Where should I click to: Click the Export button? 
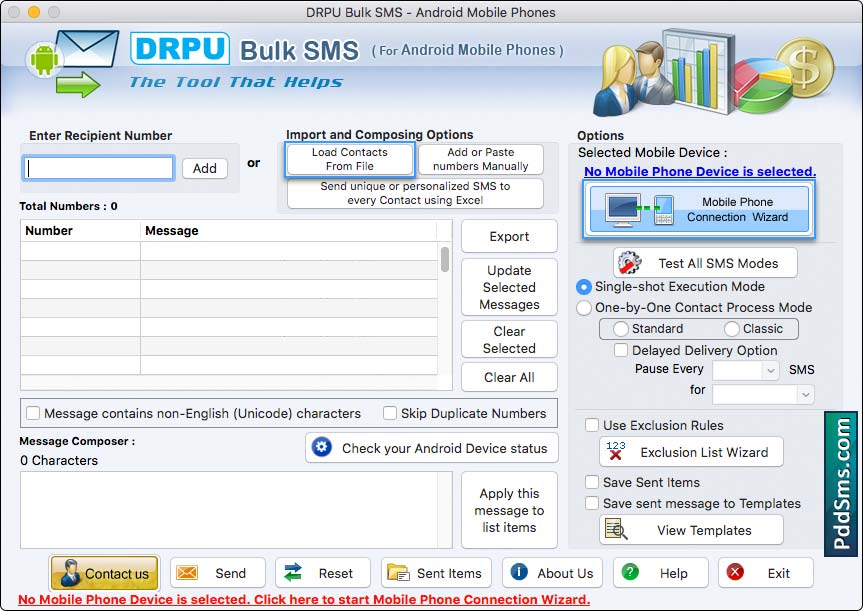point(509,236)
